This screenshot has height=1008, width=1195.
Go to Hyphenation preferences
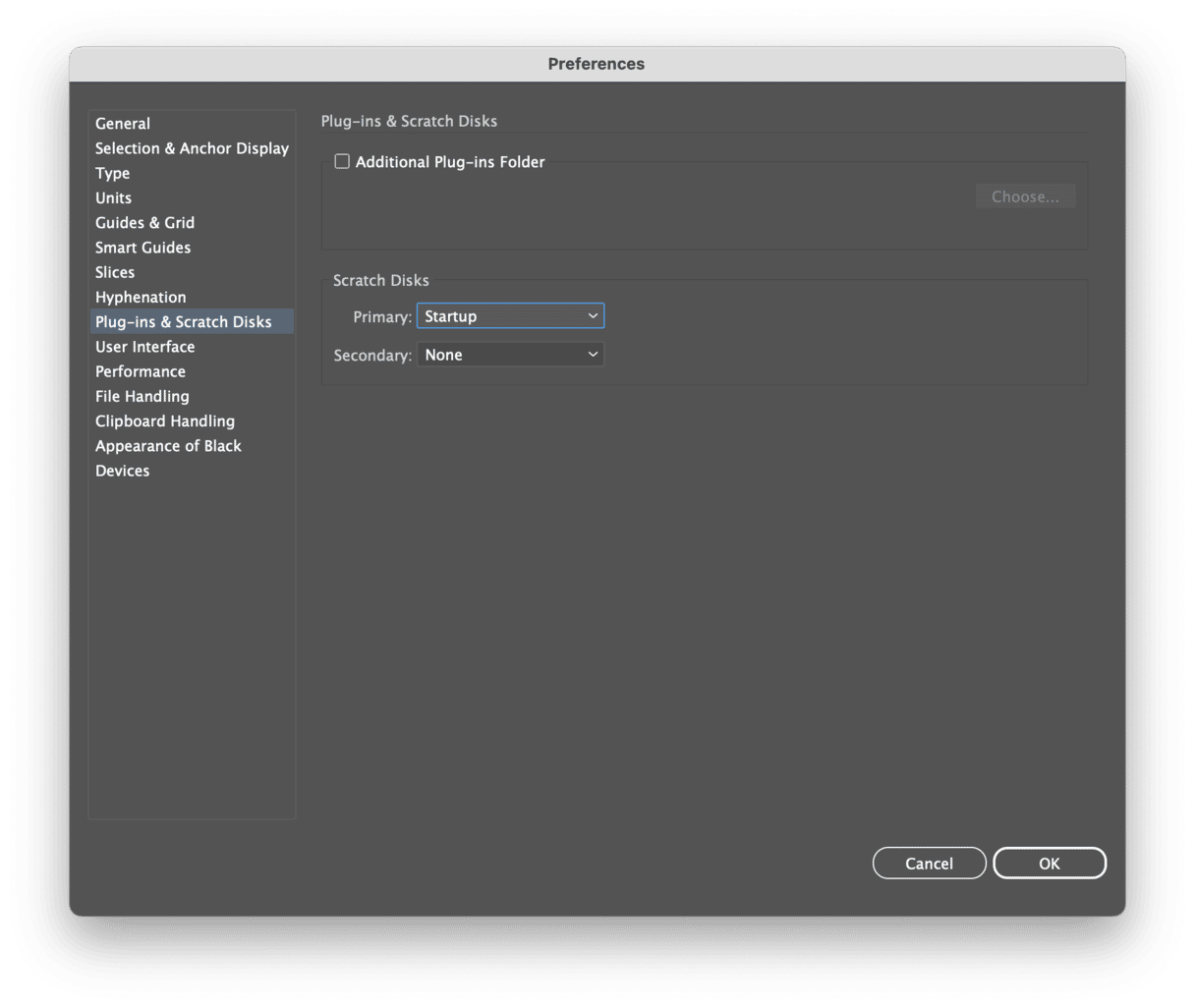192,297
